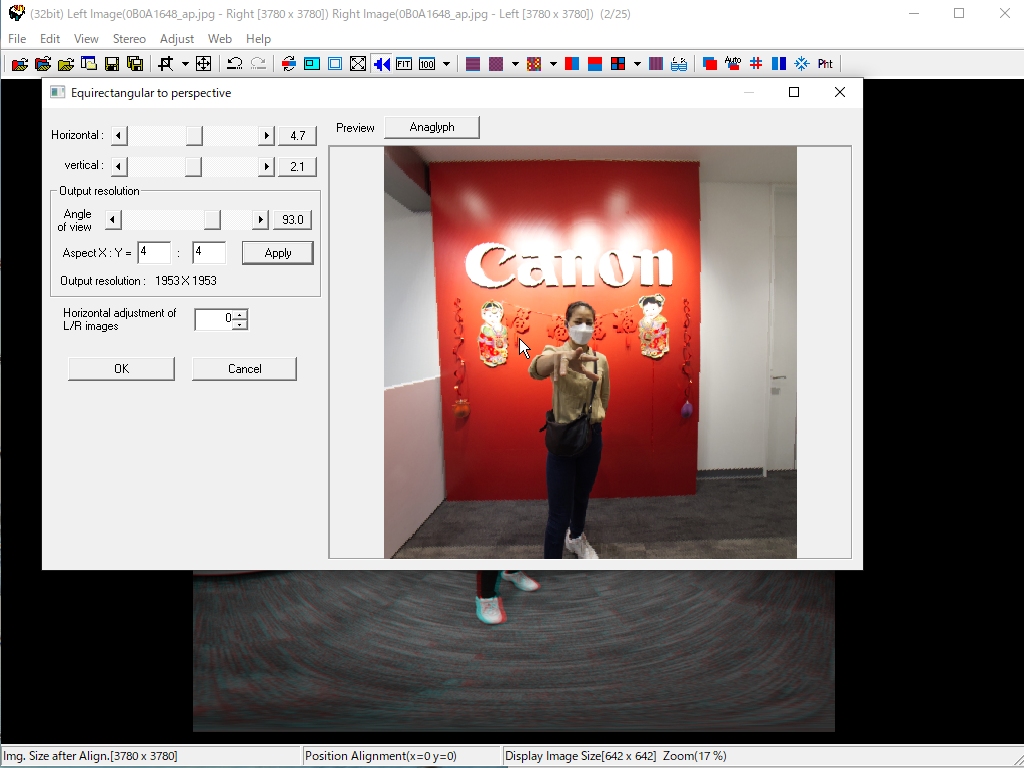Click vertical slider right arrow
This screenshot has width=1024, height=768.
(x=266, y=167)
